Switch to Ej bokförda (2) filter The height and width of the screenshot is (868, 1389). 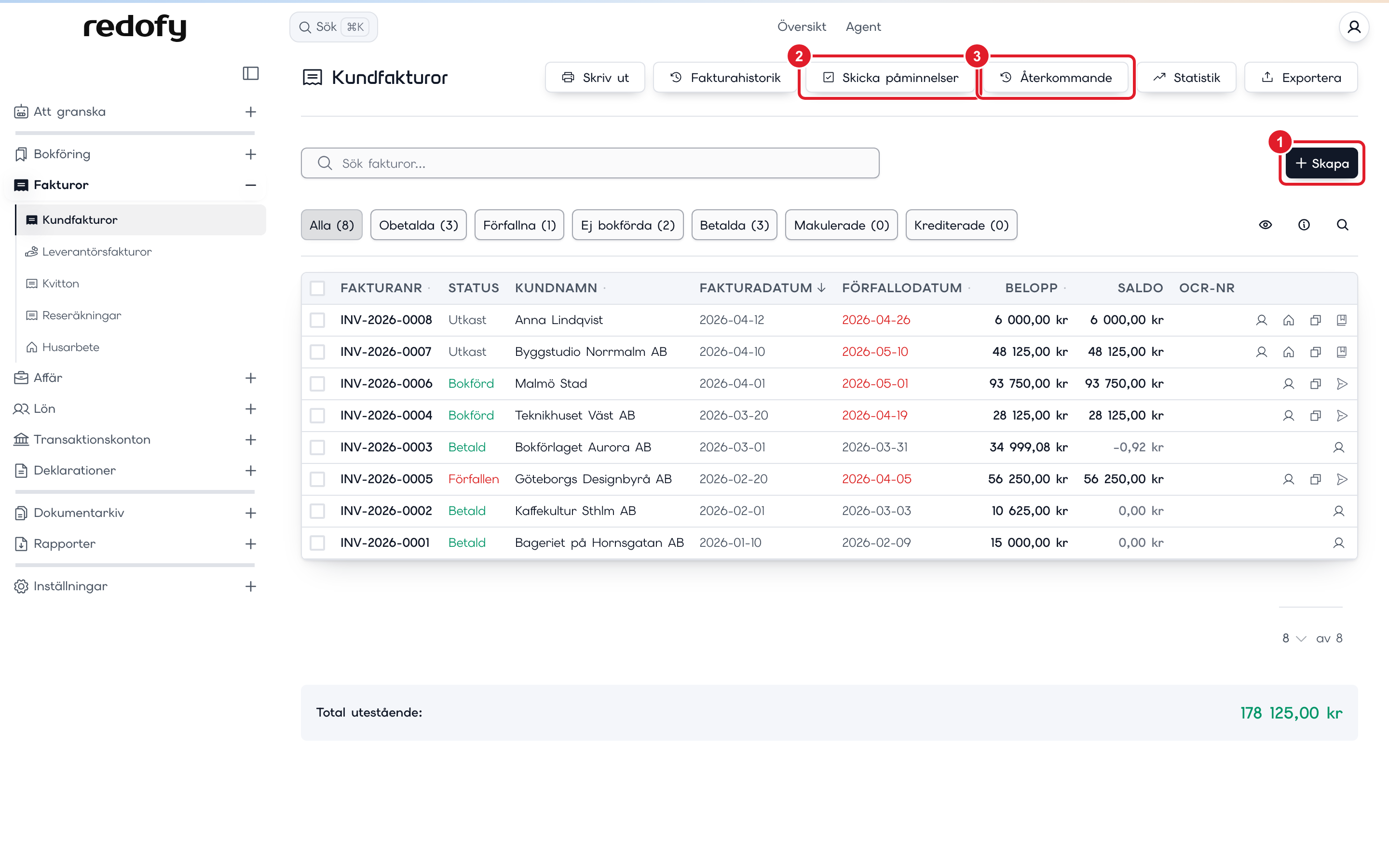pos(627,225)
